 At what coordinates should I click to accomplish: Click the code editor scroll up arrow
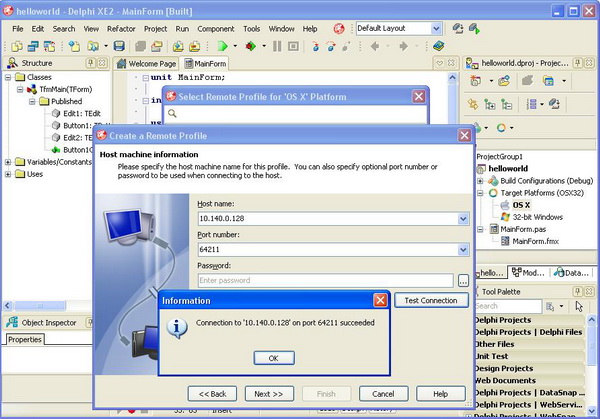point(452,77)
